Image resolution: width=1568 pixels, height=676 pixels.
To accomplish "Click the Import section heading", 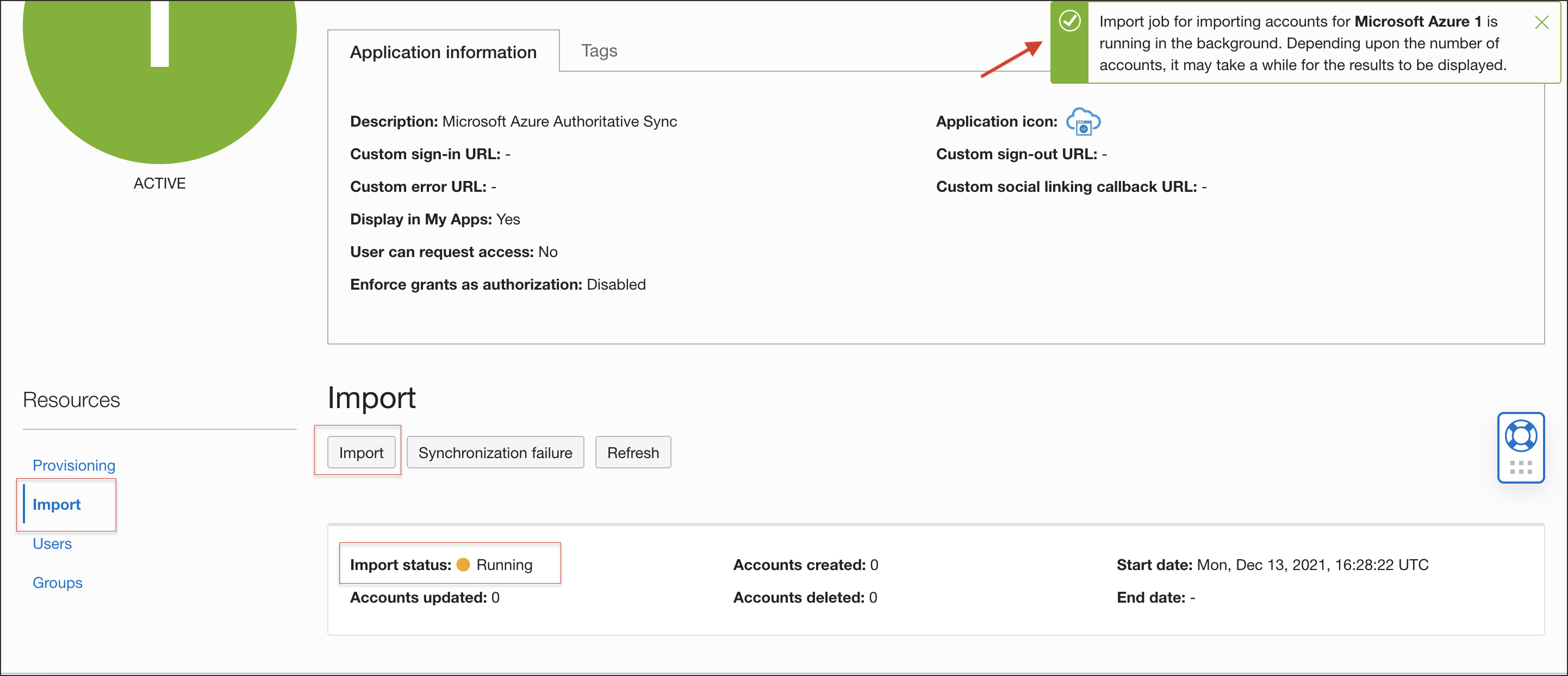I will tap(371, 398).
